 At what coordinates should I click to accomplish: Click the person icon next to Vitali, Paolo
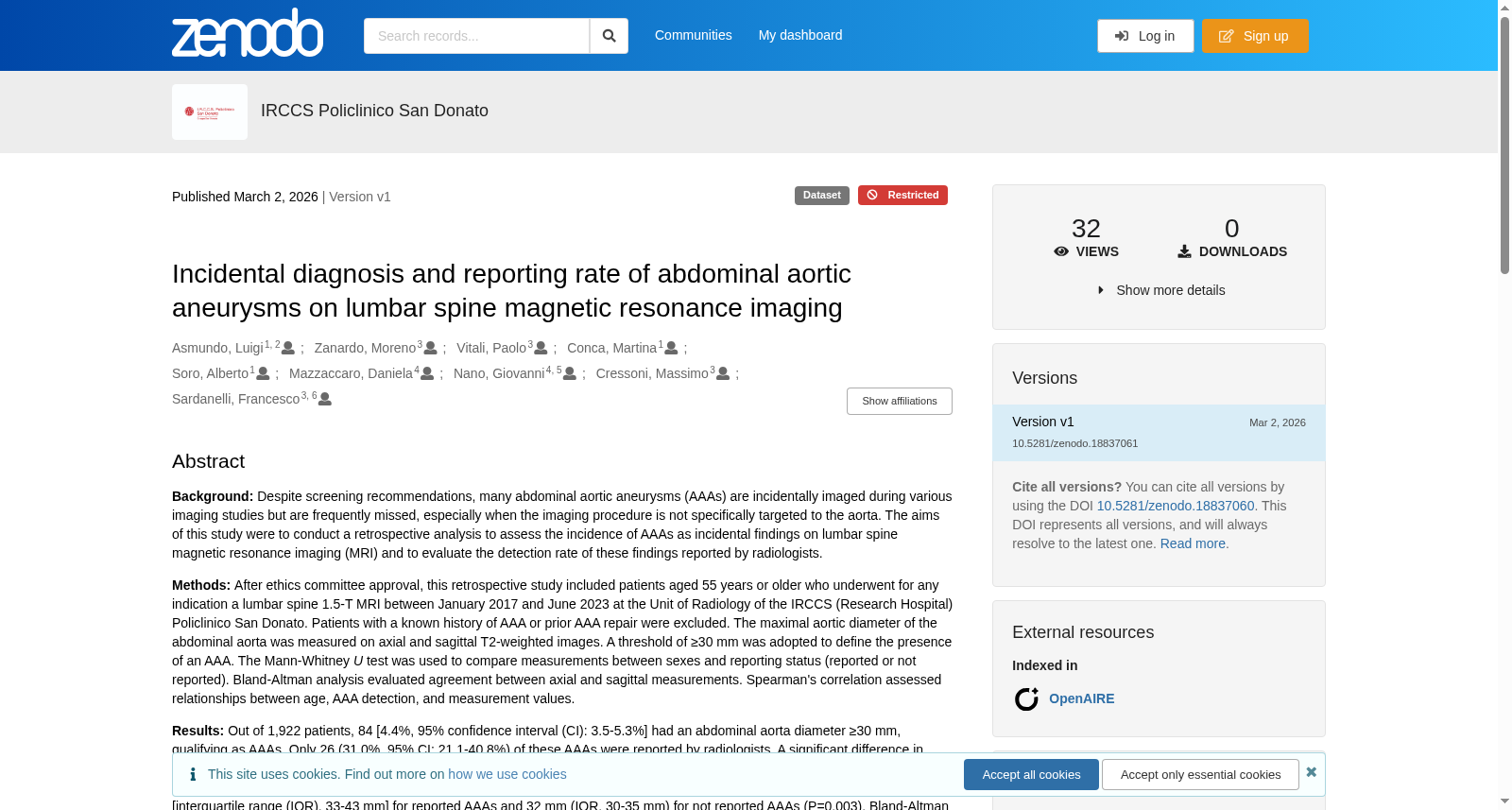541,349
